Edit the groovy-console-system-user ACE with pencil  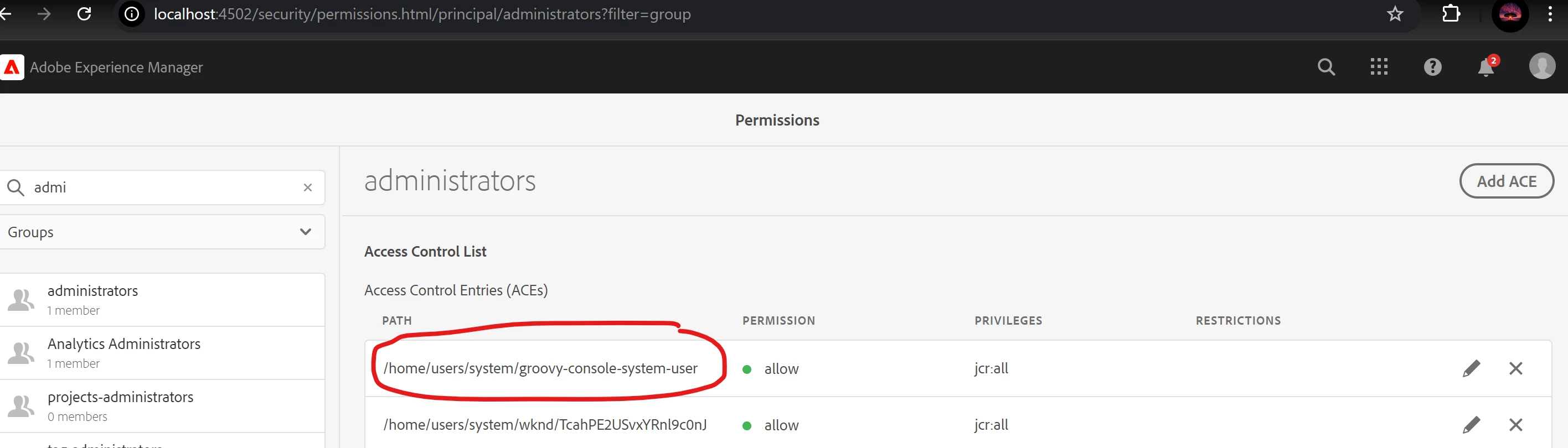(x=1471, y=368)
